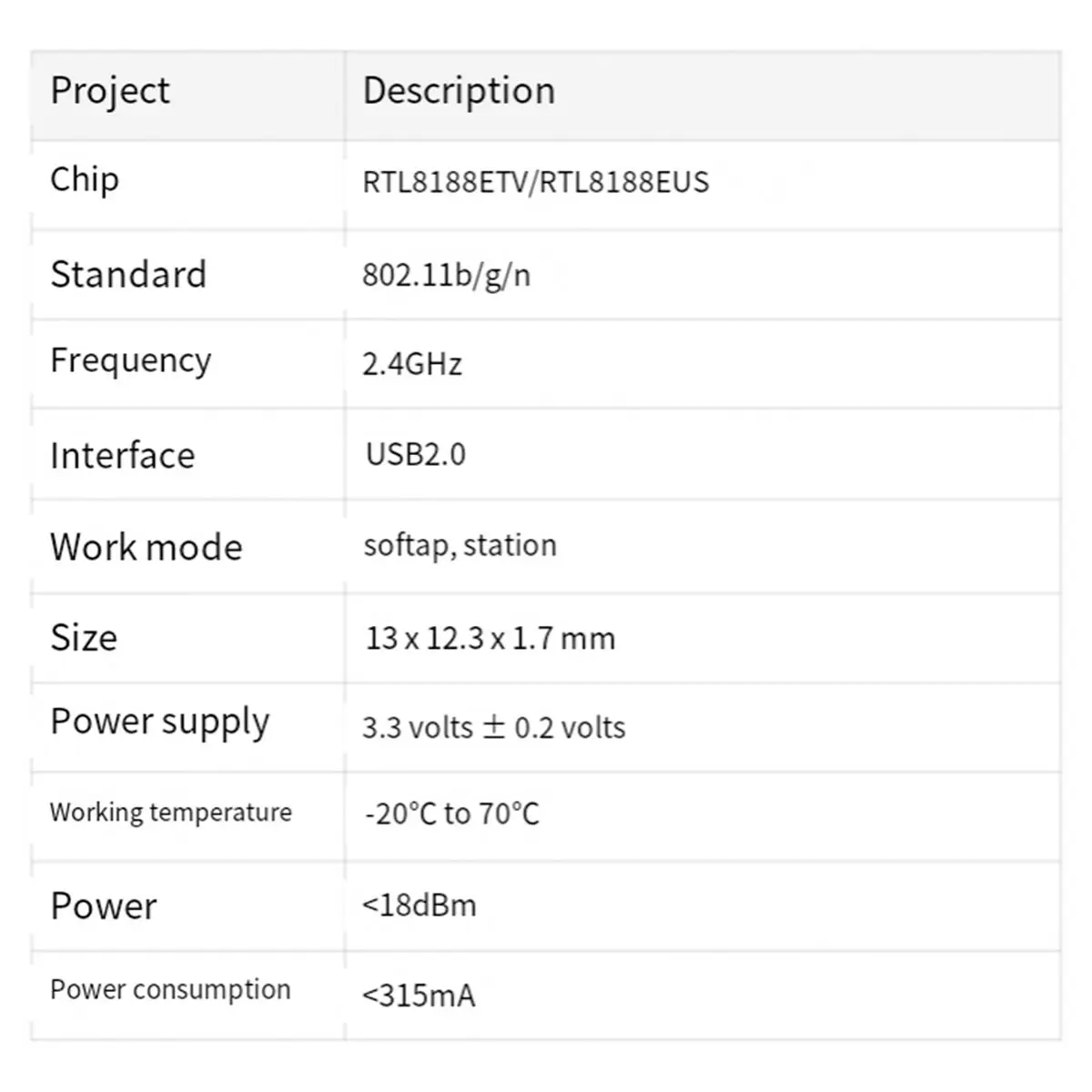The image size is (1092, 1092).
Task: Click the 13 x 12.3 x 1.7 mm value
Action: pyautogui.click(x=490, y=638)
